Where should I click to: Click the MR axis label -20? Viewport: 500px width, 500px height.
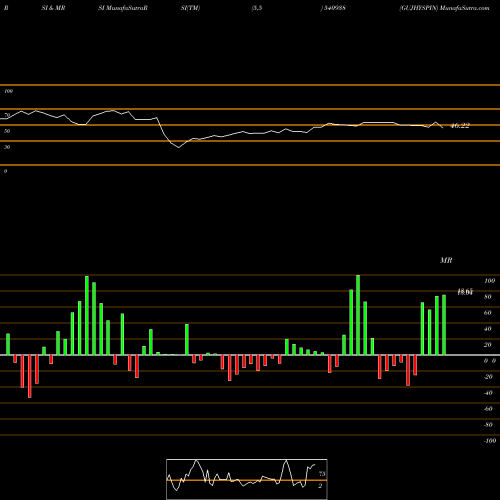pyautogui.click(x=488, y=377)
